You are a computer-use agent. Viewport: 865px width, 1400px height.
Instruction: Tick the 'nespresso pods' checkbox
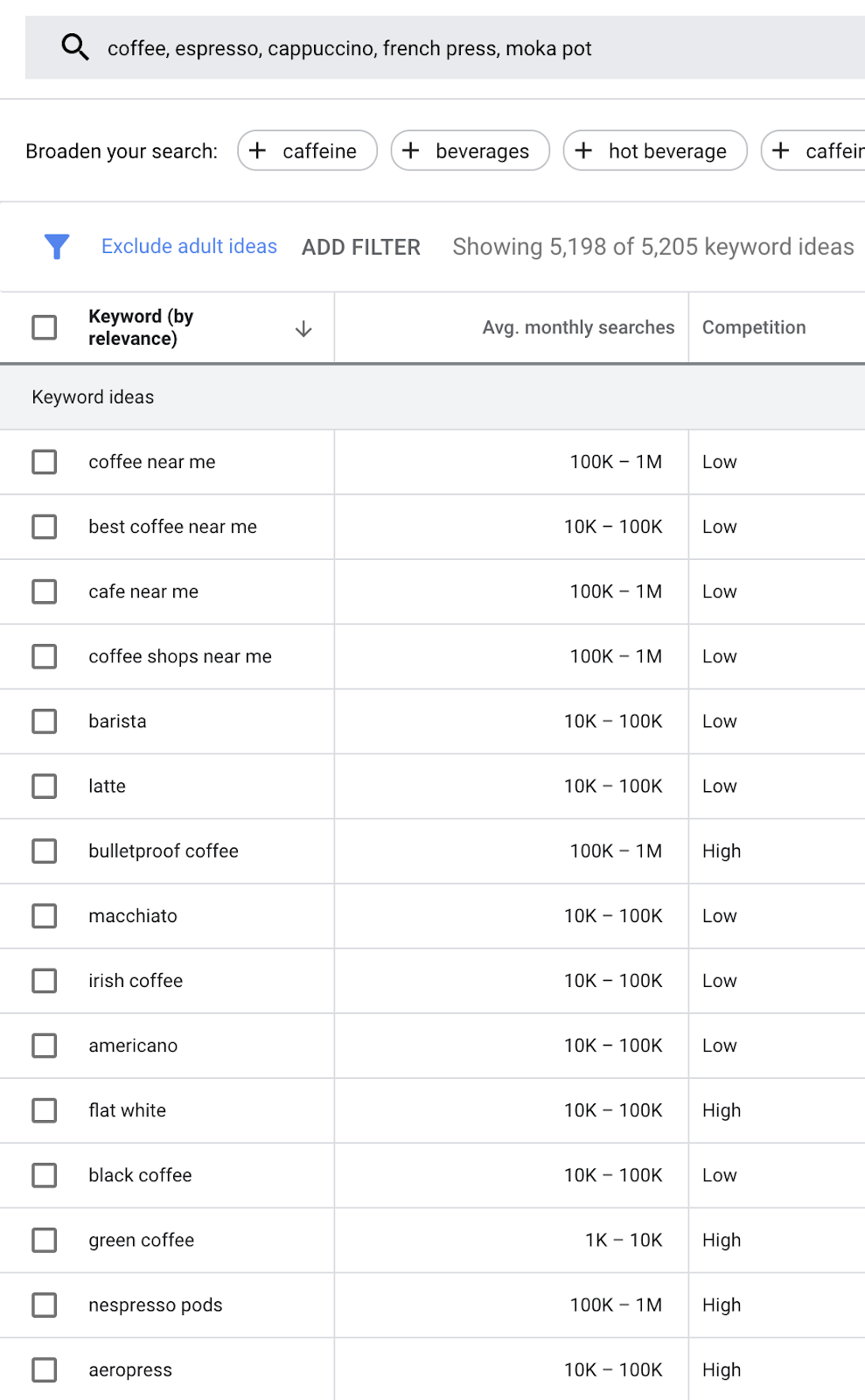pyautogui.click(x=45, y=1305)
